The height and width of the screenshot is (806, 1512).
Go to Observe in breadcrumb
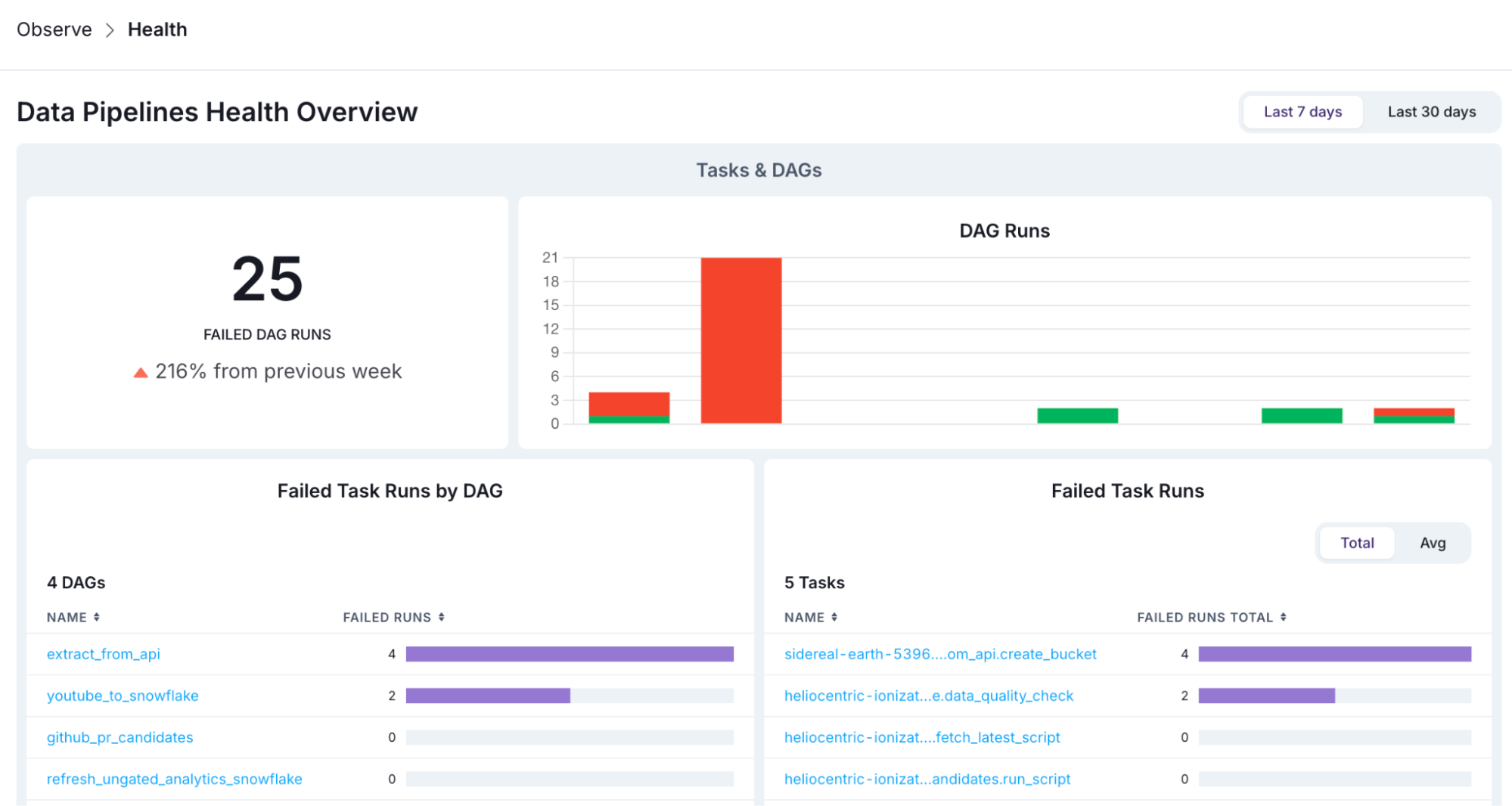54,29
